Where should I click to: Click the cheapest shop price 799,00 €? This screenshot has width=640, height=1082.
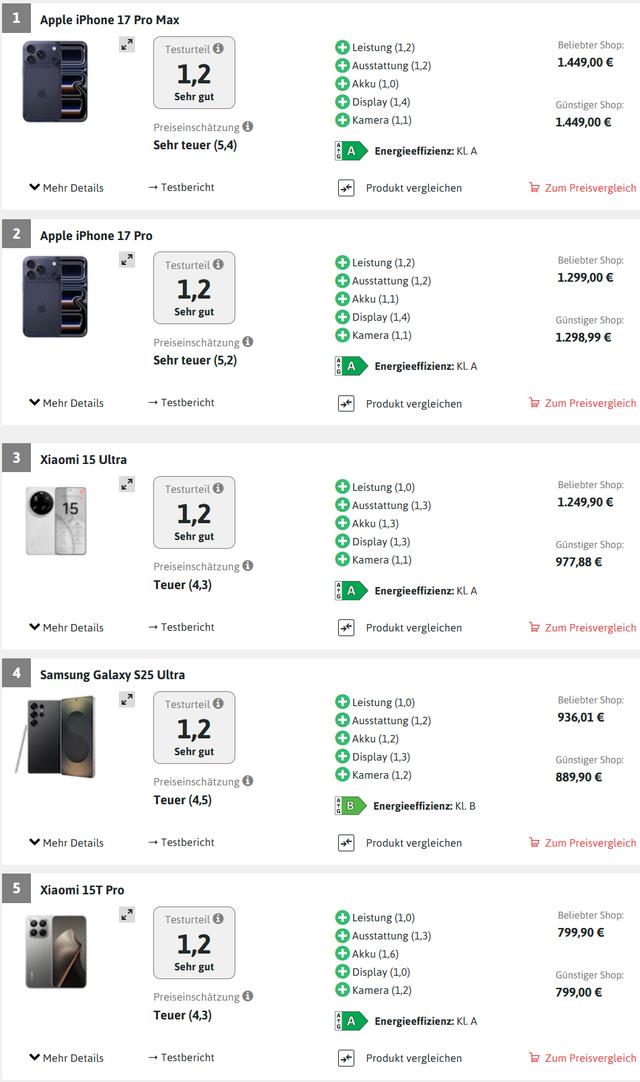click(x=579, y=992)
